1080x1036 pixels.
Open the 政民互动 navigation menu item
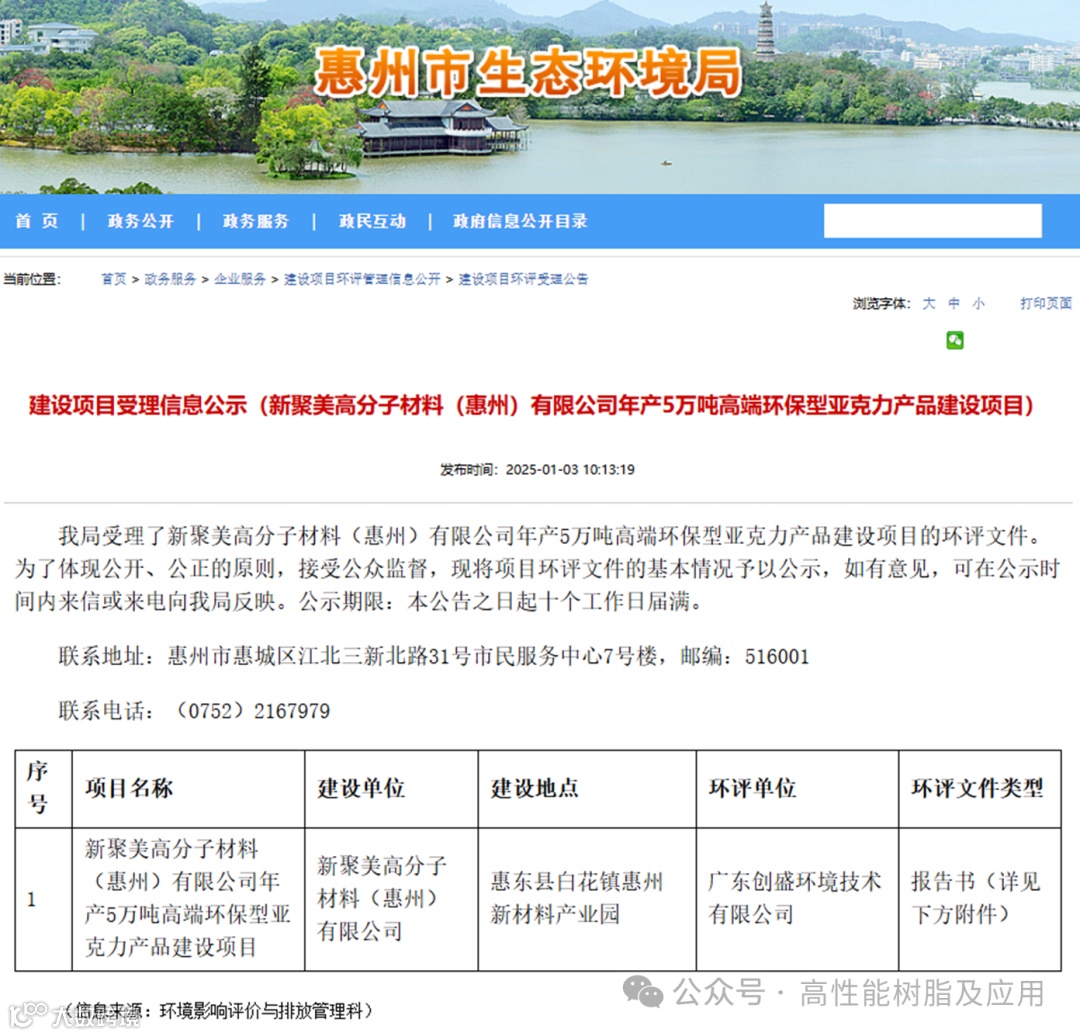coord(372,221)
